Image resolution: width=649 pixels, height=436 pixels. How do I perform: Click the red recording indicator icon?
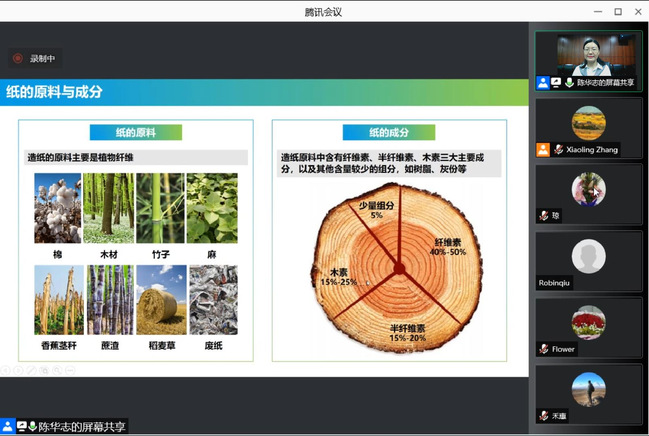tap(17, 58)
